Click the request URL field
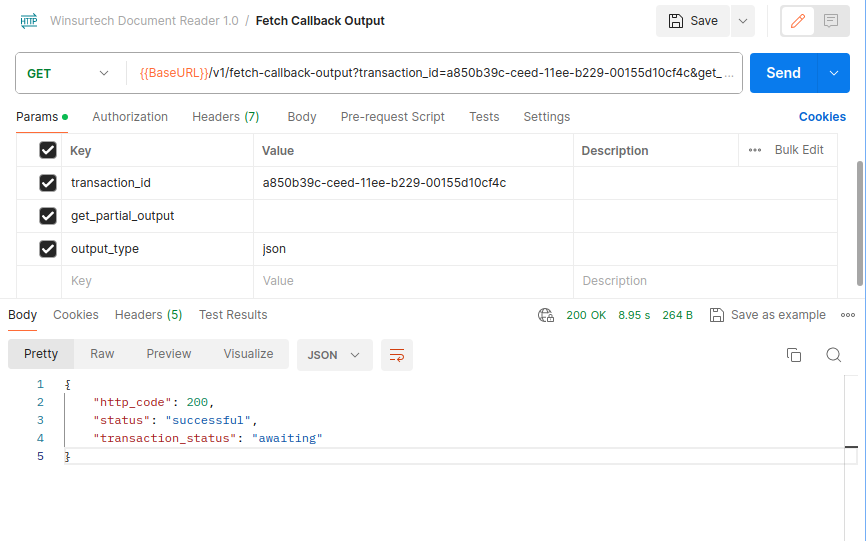The height and width of the screenshot is (541, 867). pos(434,73)
